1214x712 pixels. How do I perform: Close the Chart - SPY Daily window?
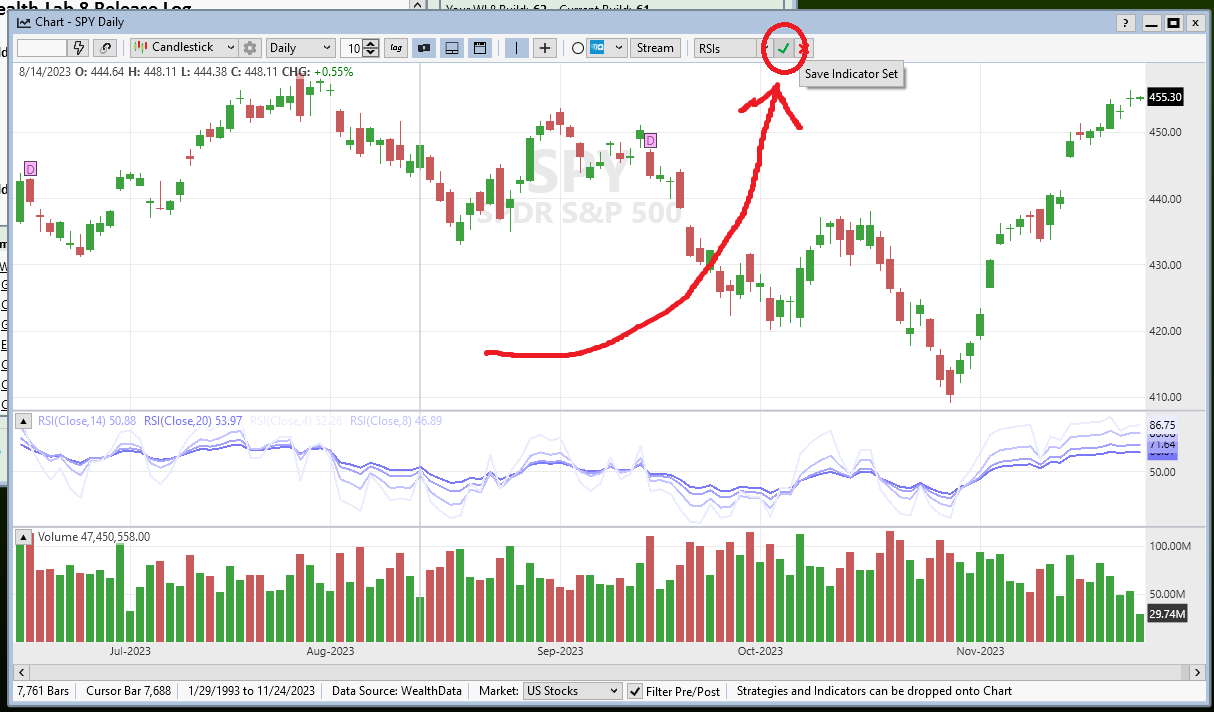(1194, 22)
